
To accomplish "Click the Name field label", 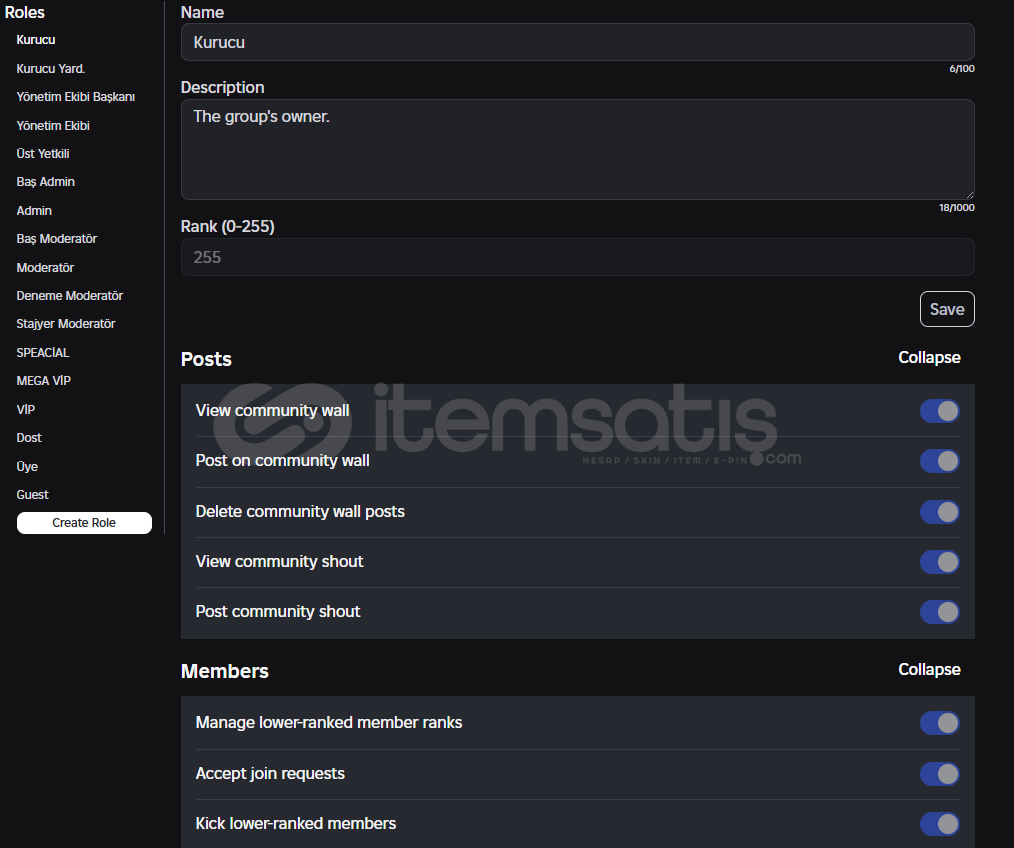I will click(x=202, y=12).
